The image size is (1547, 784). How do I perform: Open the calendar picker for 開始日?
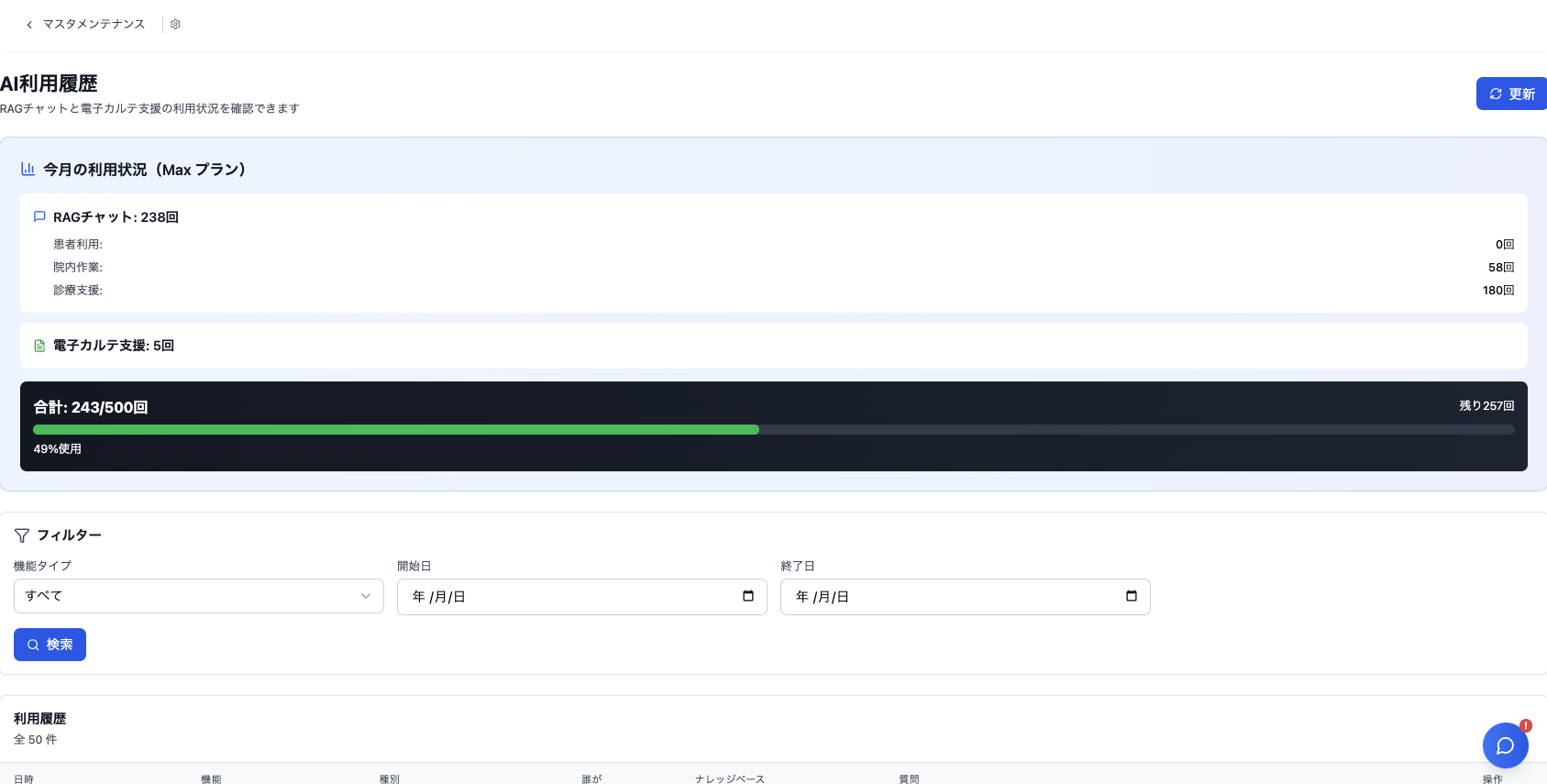pyautogui.click(x=748, y=596)
